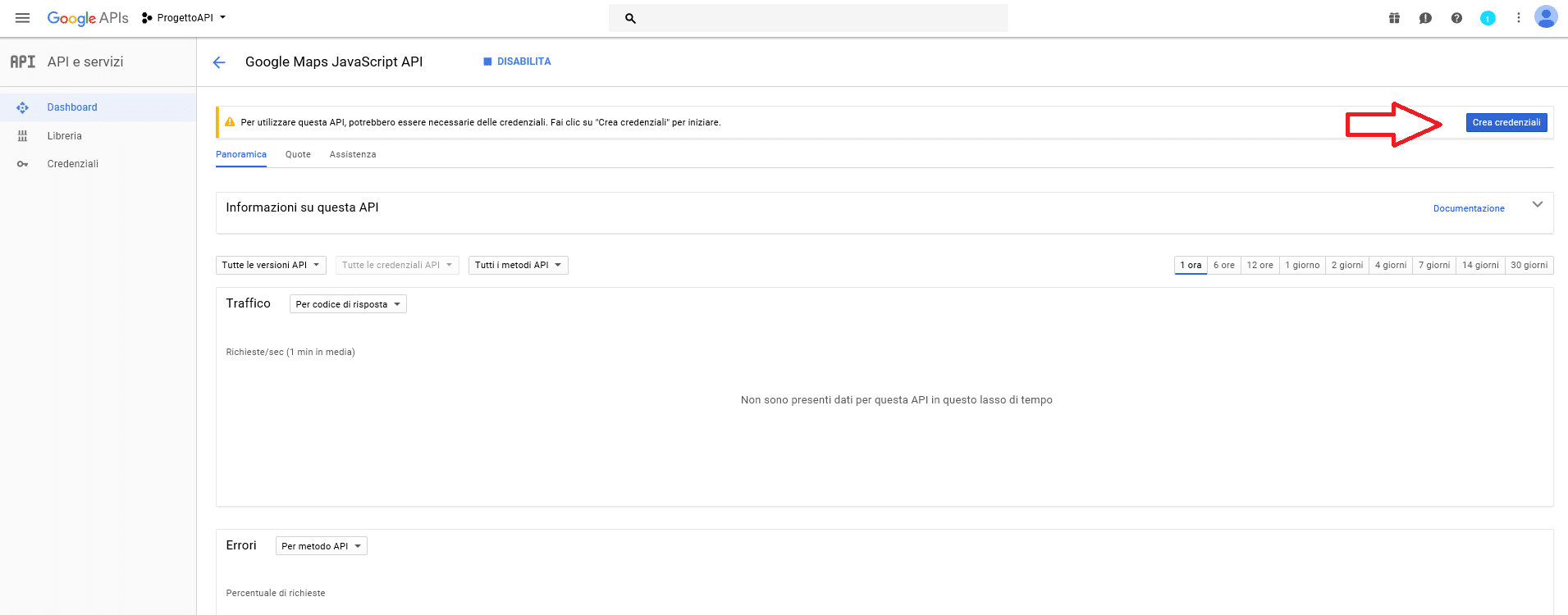1568x615 pixels.
Task: Open the Tutti i metodi API dropdown
Action: [519, 265]
